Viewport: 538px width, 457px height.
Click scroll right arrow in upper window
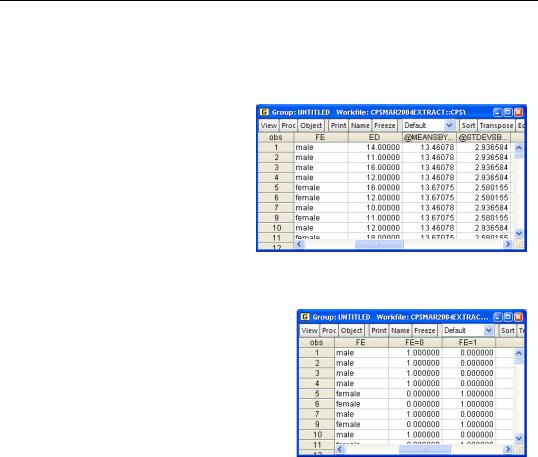(508, 244)
